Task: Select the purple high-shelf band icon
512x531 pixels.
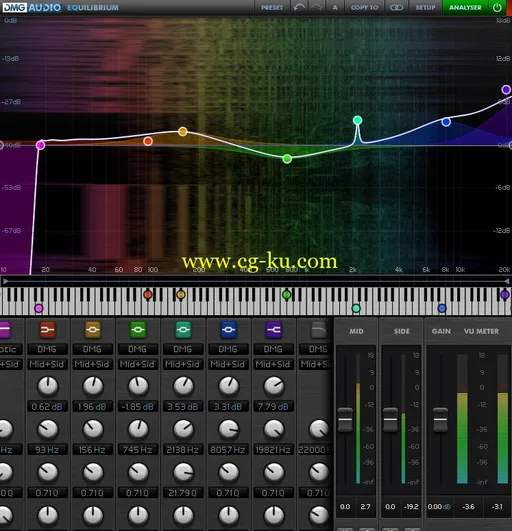Action: (x=274, y=330)
